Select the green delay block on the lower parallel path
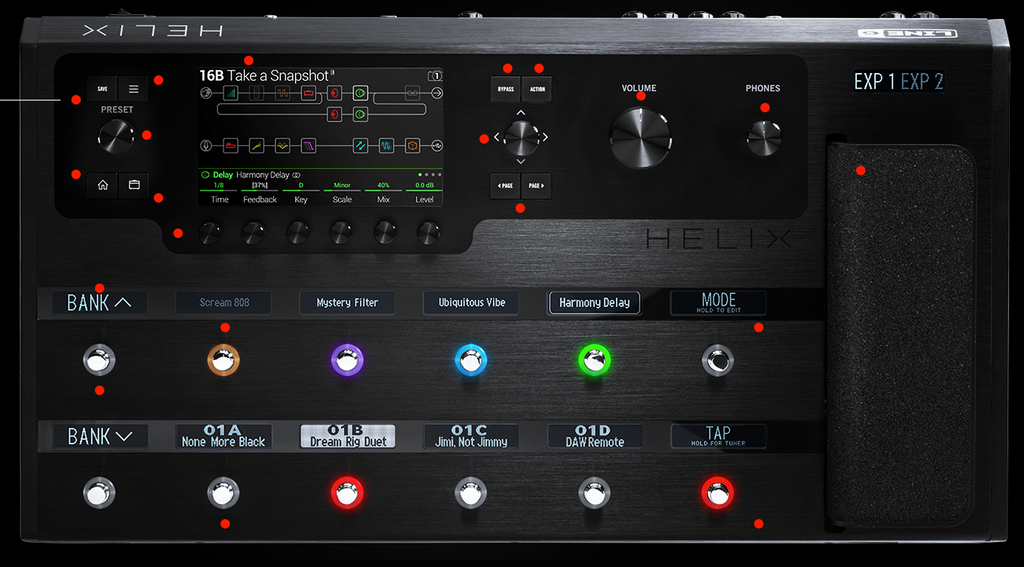Viewport: 1024px width, 567px height. 360,114
